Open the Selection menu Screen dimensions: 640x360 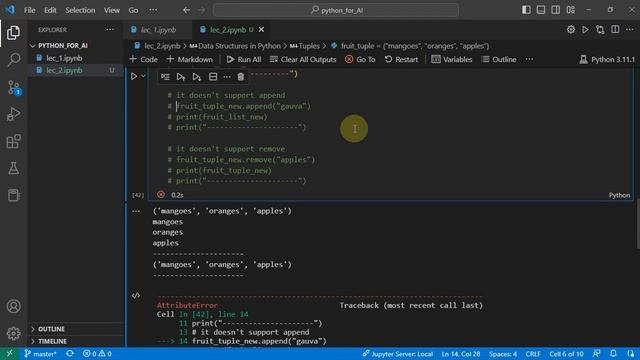(80, 10)
